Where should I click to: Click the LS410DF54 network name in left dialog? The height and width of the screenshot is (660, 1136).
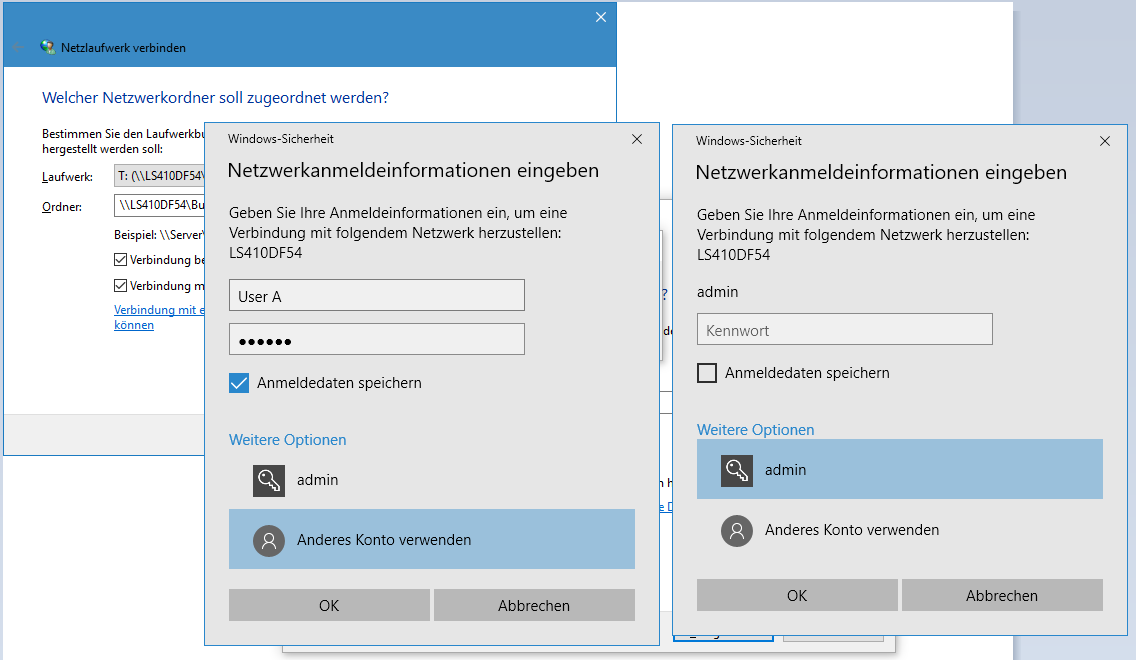[265, 253]
